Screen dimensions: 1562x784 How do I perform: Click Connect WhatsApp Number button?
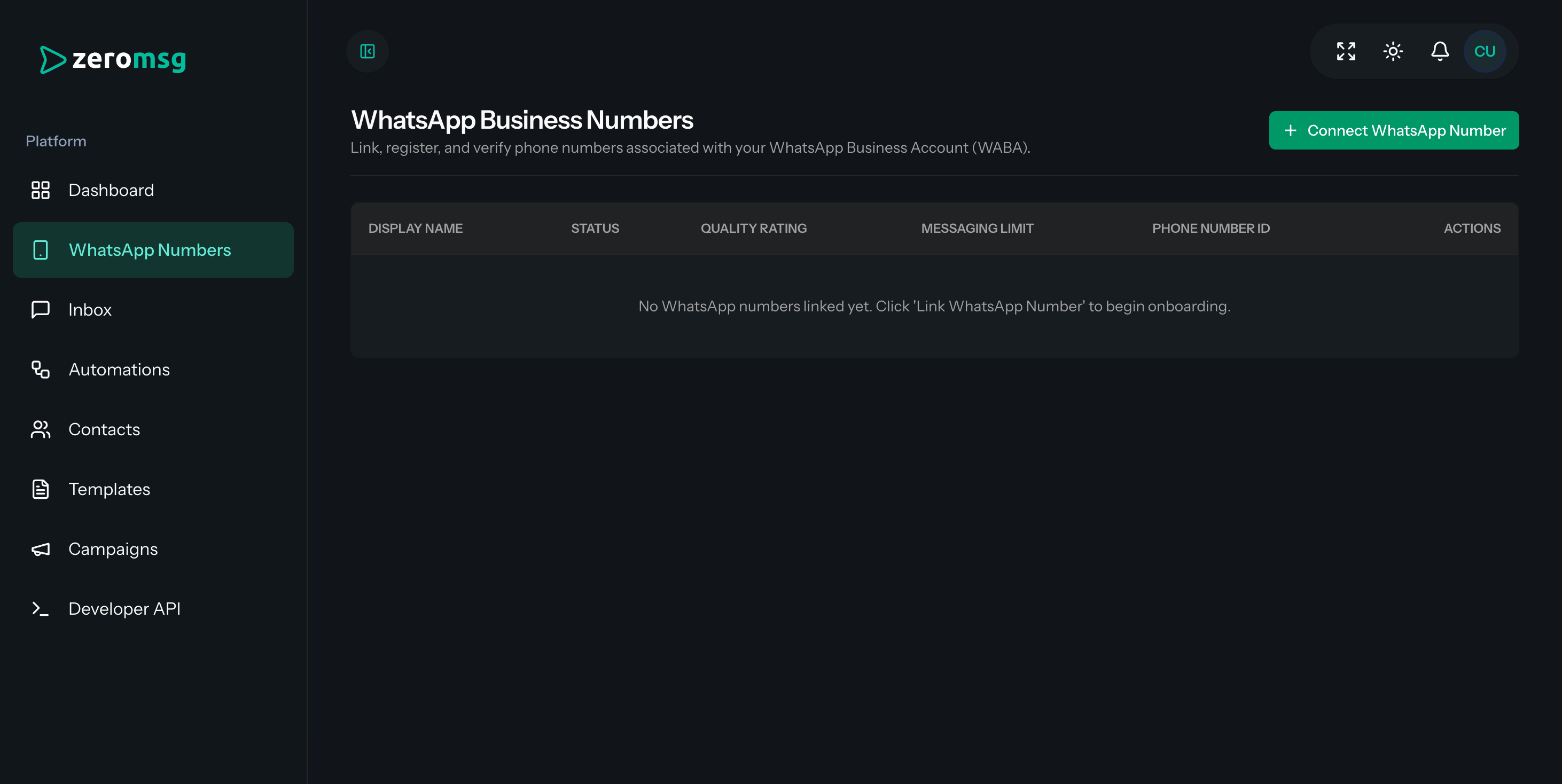(x=1393, y=130)
